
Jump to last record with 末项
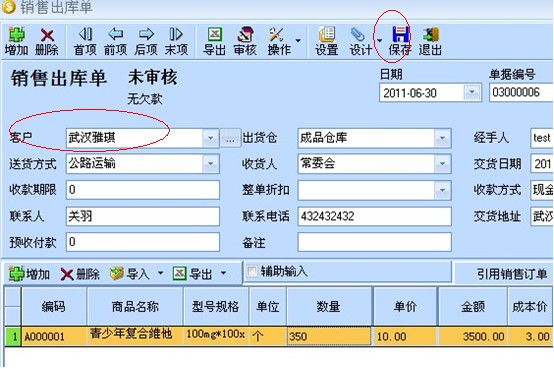click(x=176, y=41)
